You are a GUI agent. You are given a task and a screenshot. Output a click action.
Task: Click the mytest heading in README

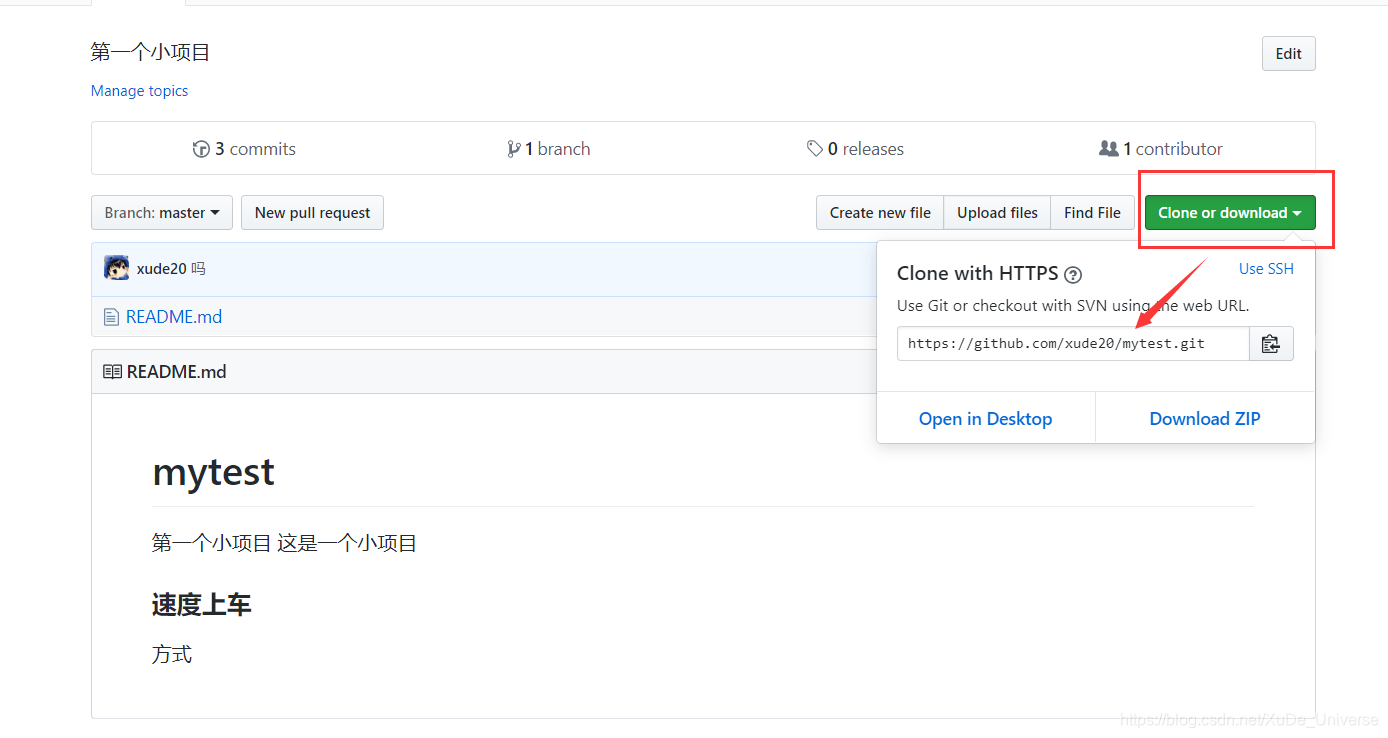(213, 472)
